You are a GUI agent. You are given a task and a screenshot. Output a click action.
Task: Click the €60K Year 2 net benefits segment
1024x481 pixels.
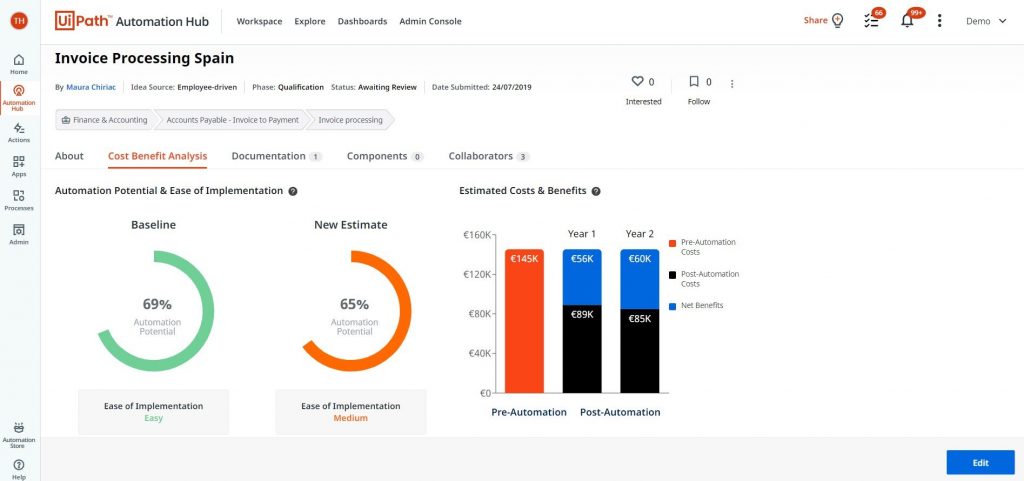[x=639, y=279]
